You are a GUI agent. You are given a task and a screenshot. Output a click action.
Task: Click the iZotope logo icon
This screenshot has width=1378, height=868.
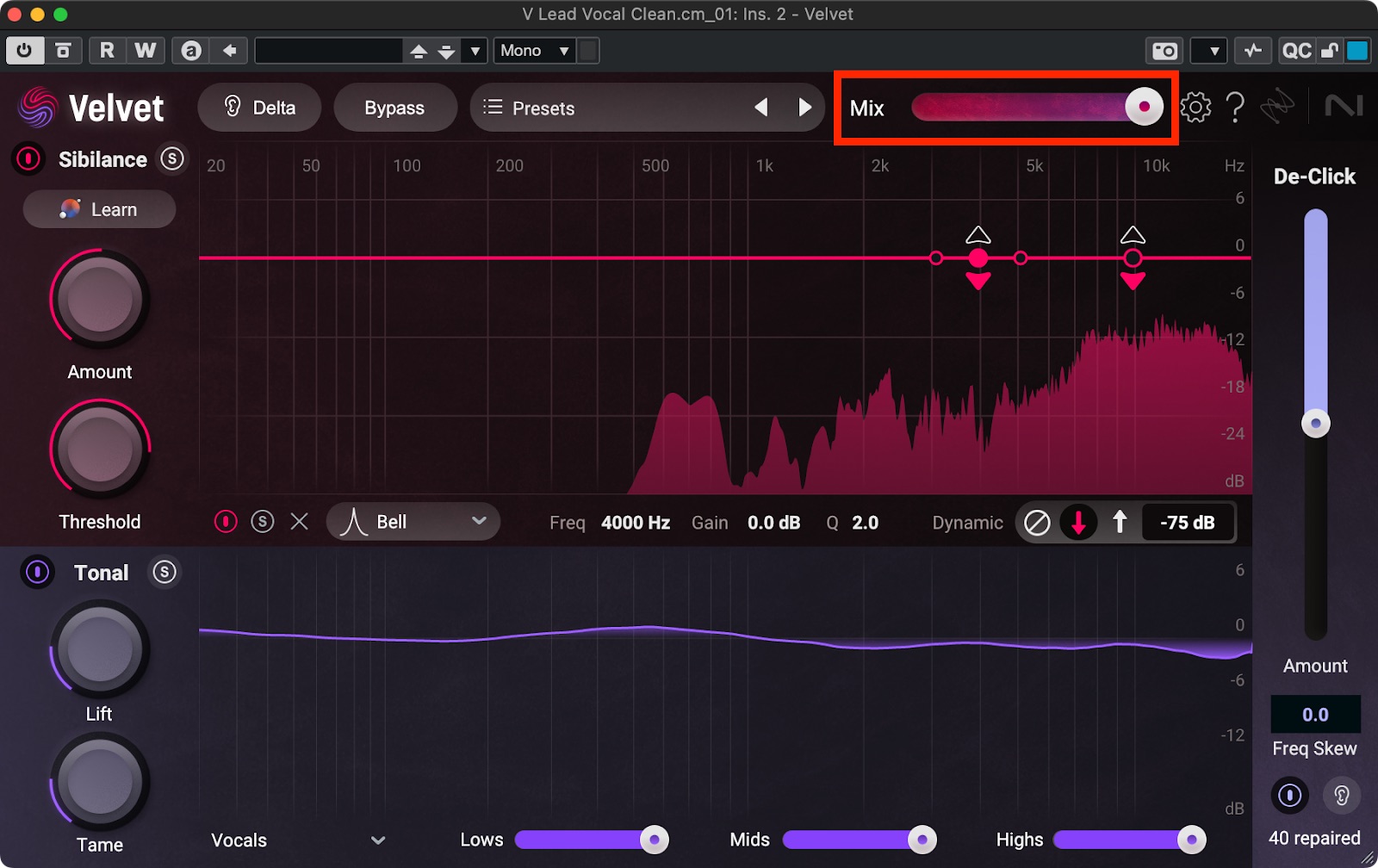[x=1277, y=107]
